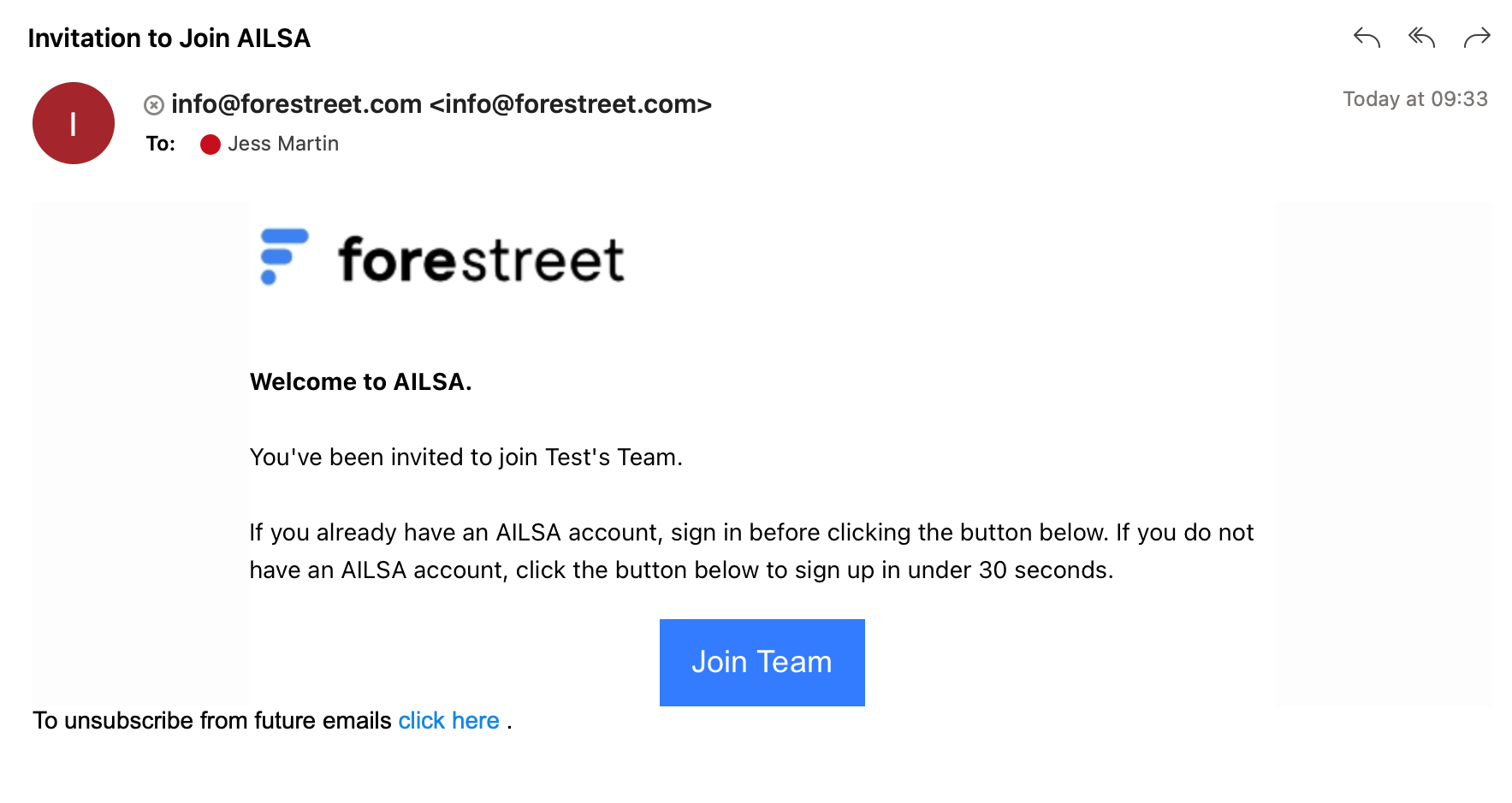Viewport: 1512px width, 803px height.
Task: Click the 'Today at 09:33' timestamp
Action: (1415, 99)
